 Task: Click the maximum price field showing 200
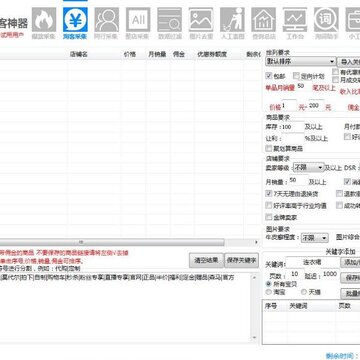pyautogui.click(x=316, y=106)
